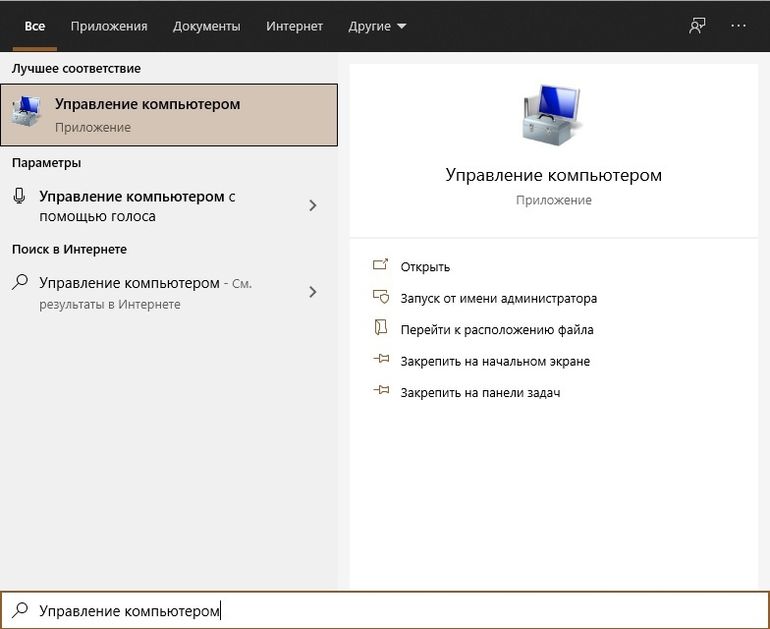Open the three-dots options menu
The width and height of the screenshot is (770, 629).
[739, 26]
